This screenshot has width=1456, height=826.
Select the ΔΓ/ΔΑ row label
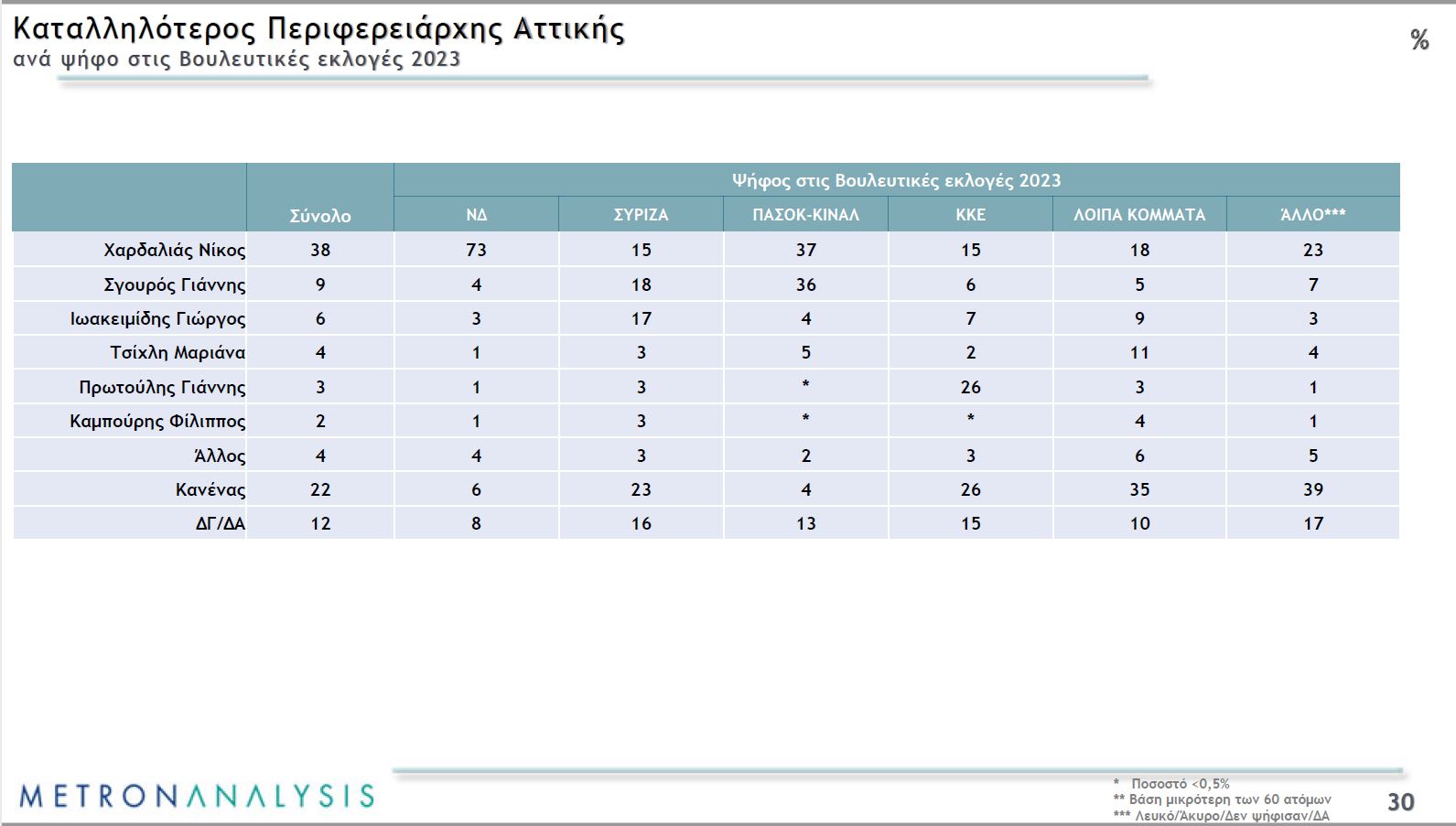(x=220, y=524)
